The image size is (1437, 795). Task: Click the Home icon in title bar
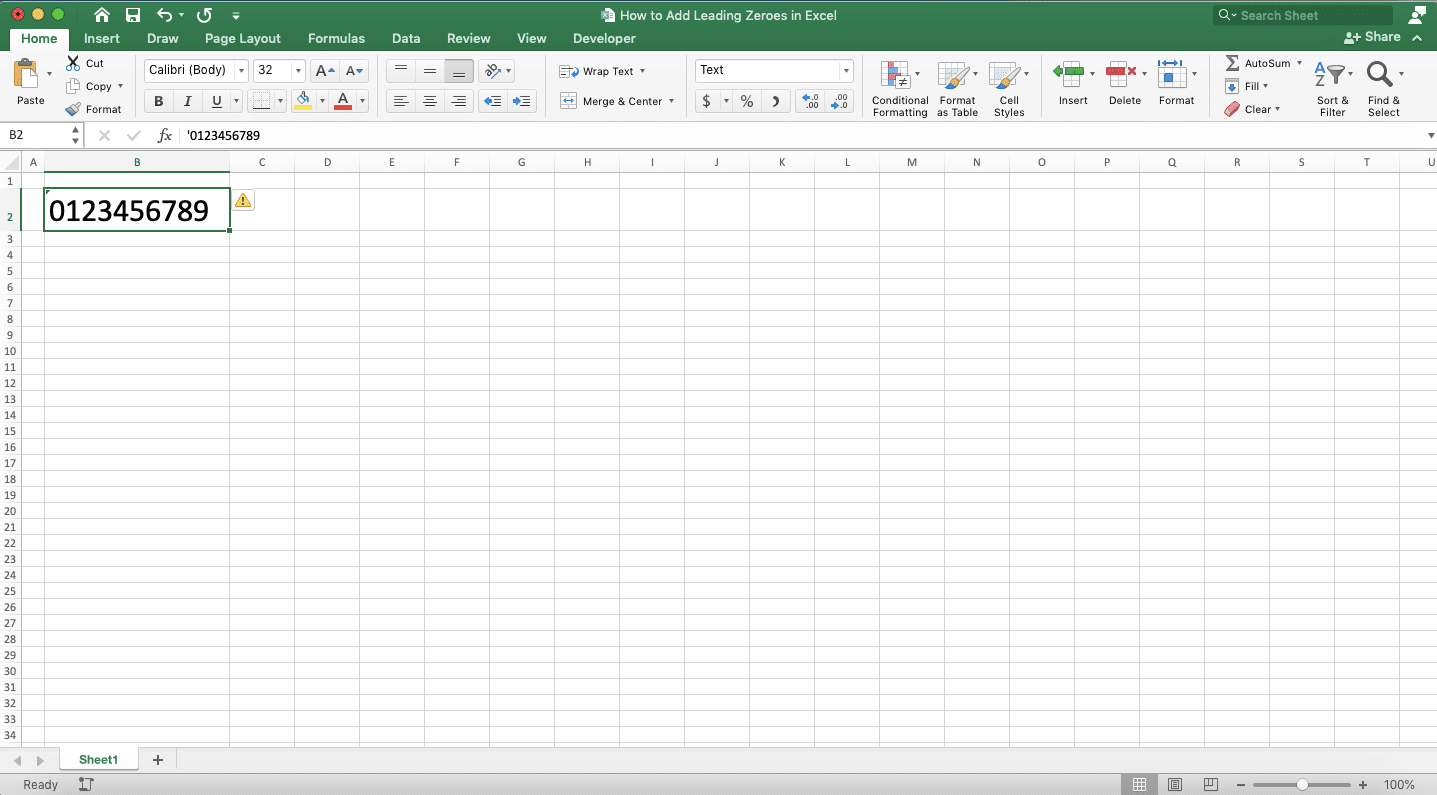coord(102,15)
